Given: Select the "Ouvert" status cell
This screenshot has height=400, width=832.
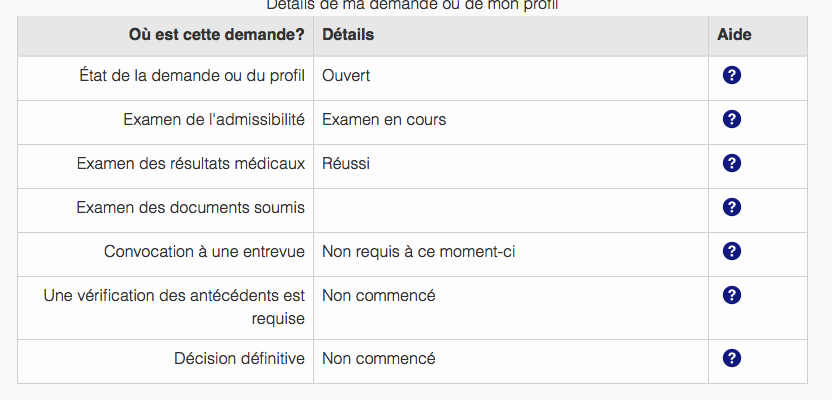Looking at the screenshot, I should coord(346,75).
